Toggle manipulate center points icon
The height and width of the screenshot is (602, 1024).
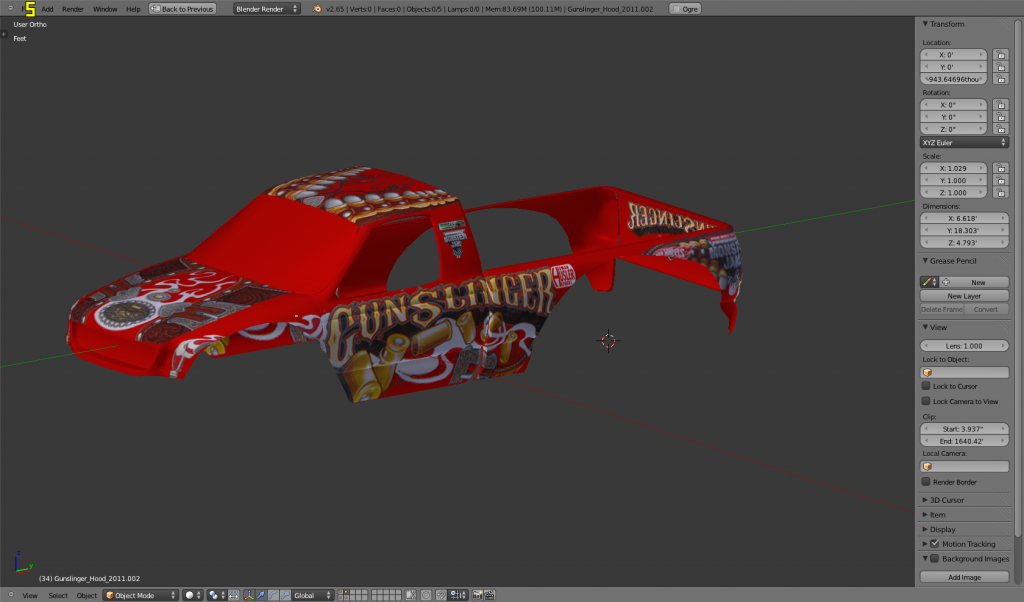click(233, 595)
